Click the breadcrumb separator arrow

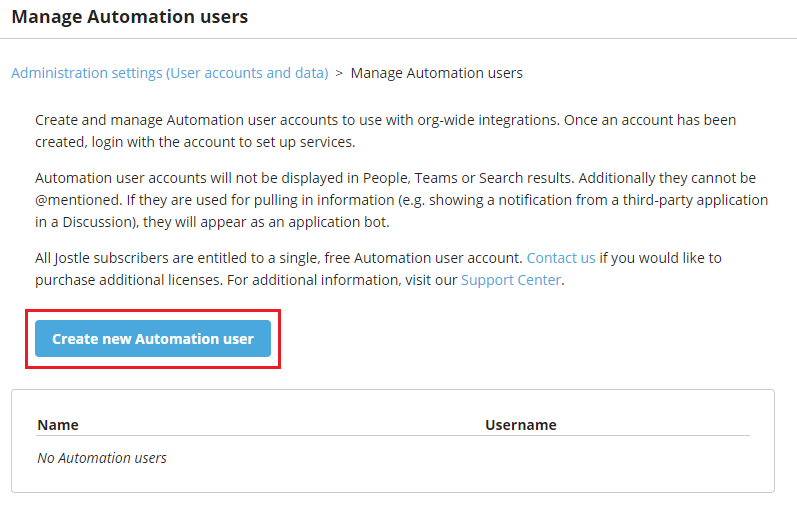tap(339, 74)
